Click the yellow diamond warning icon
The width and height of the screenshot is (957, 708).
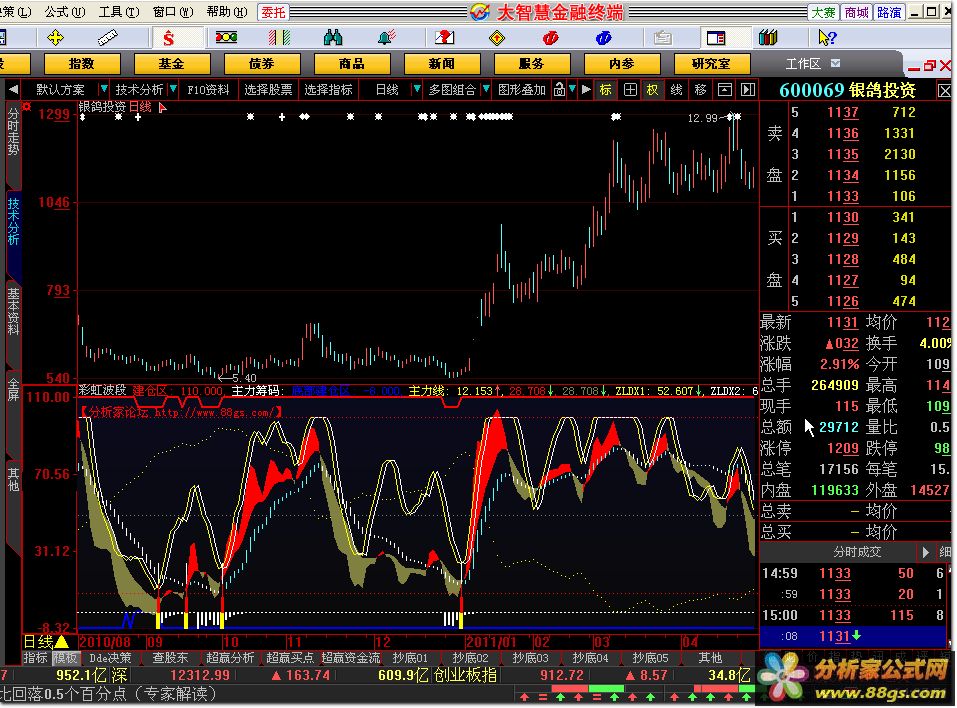click(x=497, y=38)
